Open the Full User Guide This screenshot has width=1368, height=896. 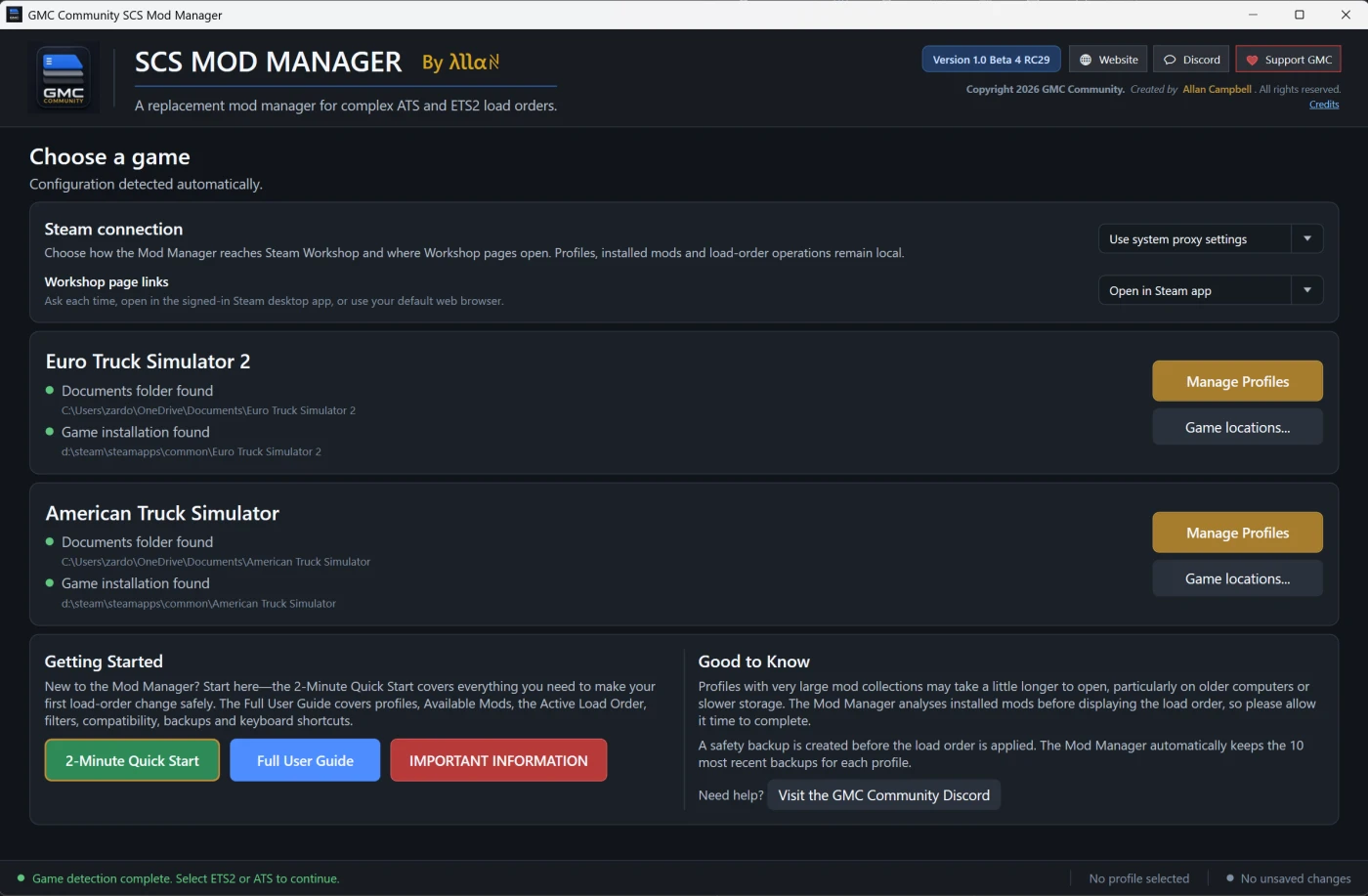pyautogui.click(x=305, y=760)
